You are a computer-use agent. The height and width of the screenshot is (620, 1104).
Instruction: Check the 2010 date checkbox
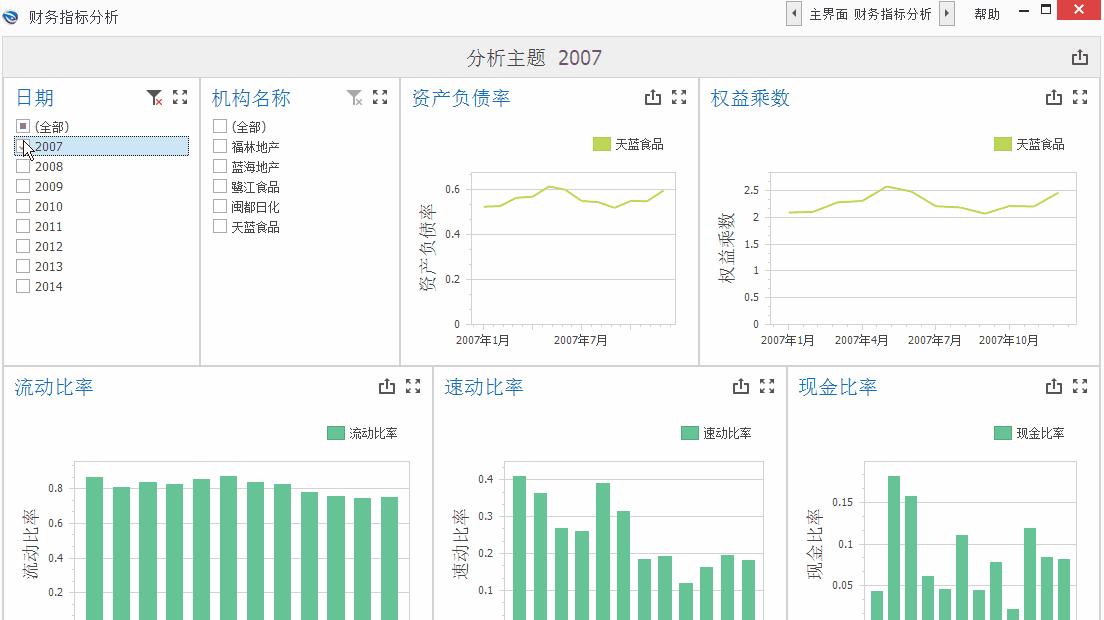(23, 206)
